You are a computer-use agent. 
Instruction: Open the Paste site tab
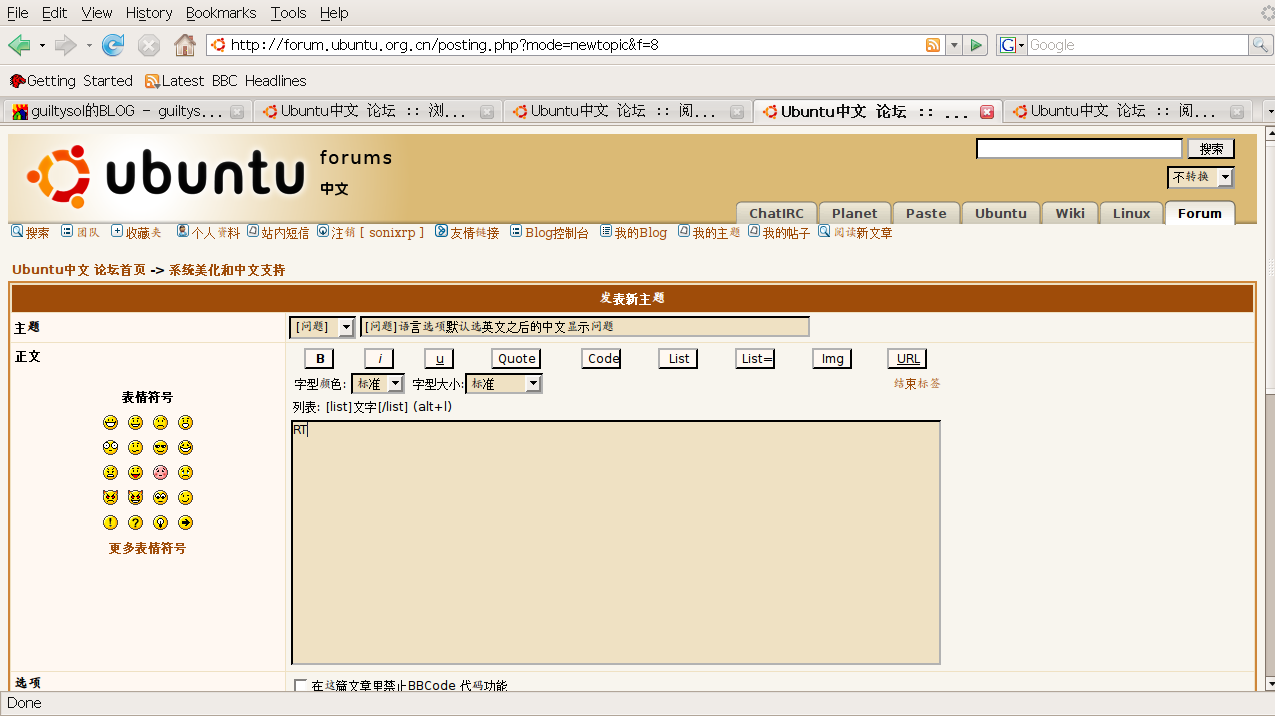click(x=926, y=213)
